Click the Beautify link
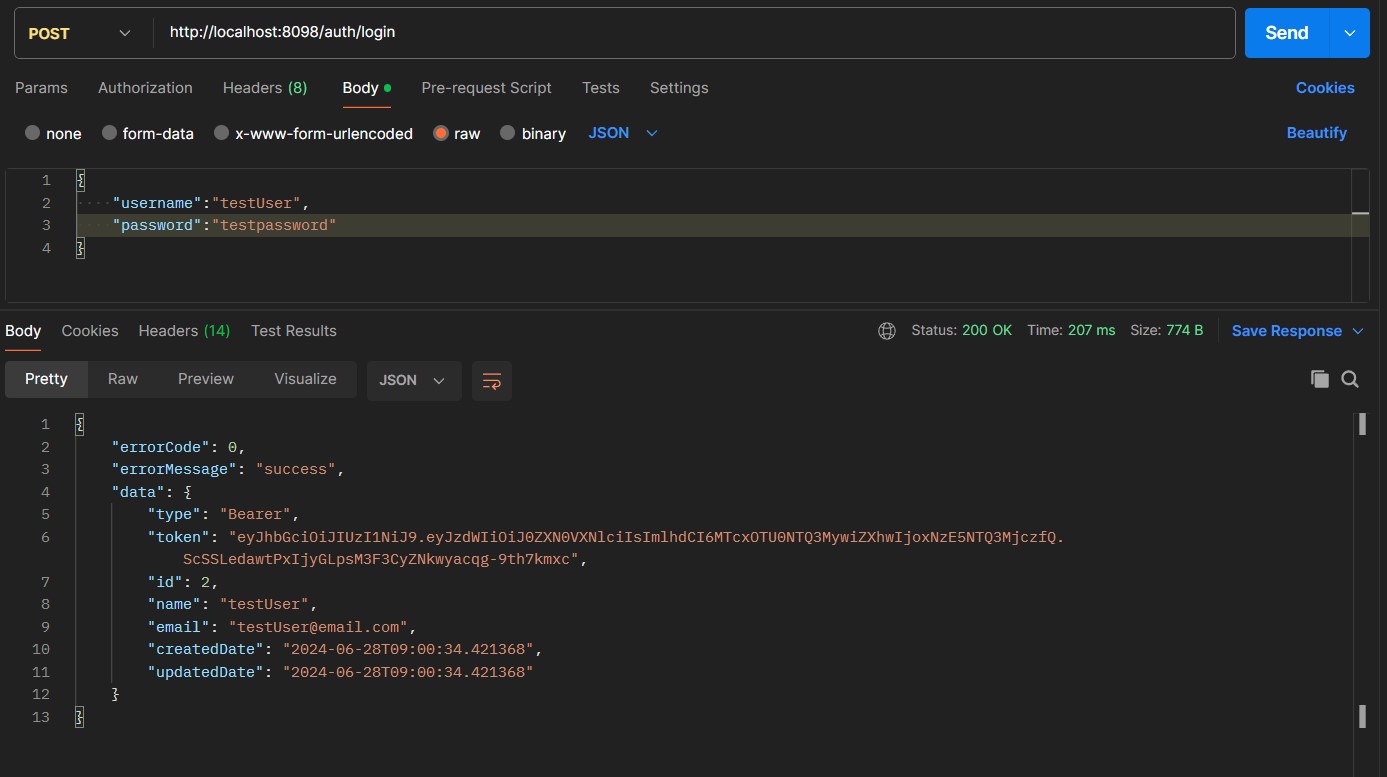 click(x=1316, y=133)
